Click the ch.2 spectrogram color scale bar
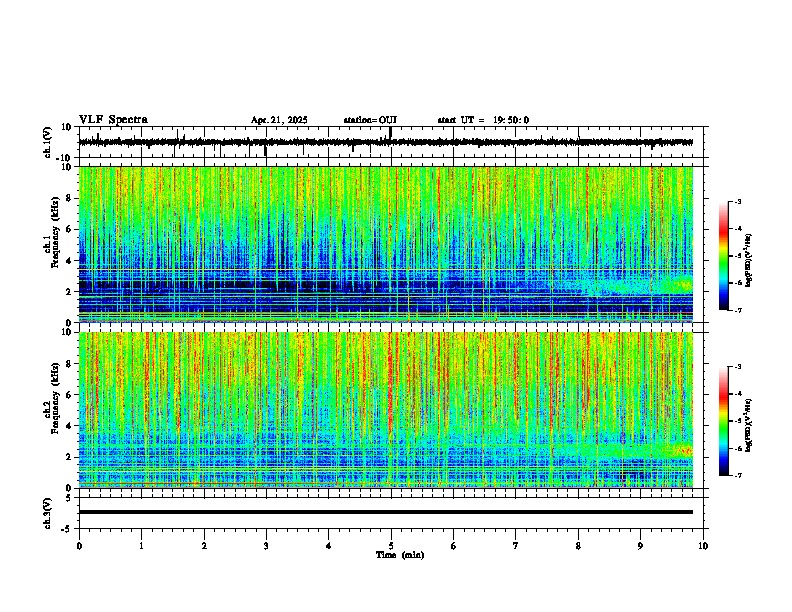 point(724,421)
